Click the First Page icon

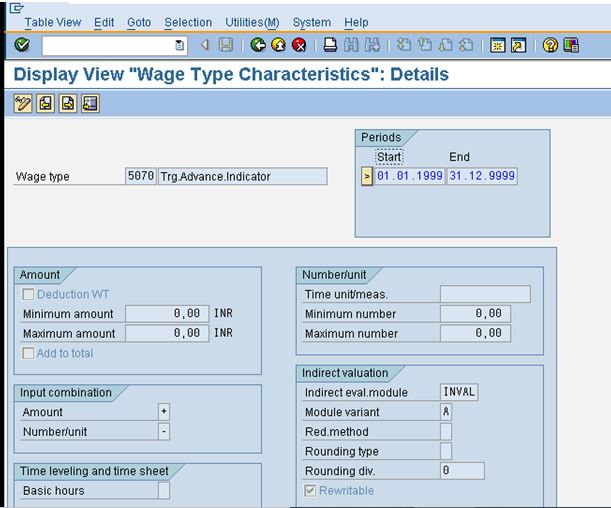[x=404, y=45]
